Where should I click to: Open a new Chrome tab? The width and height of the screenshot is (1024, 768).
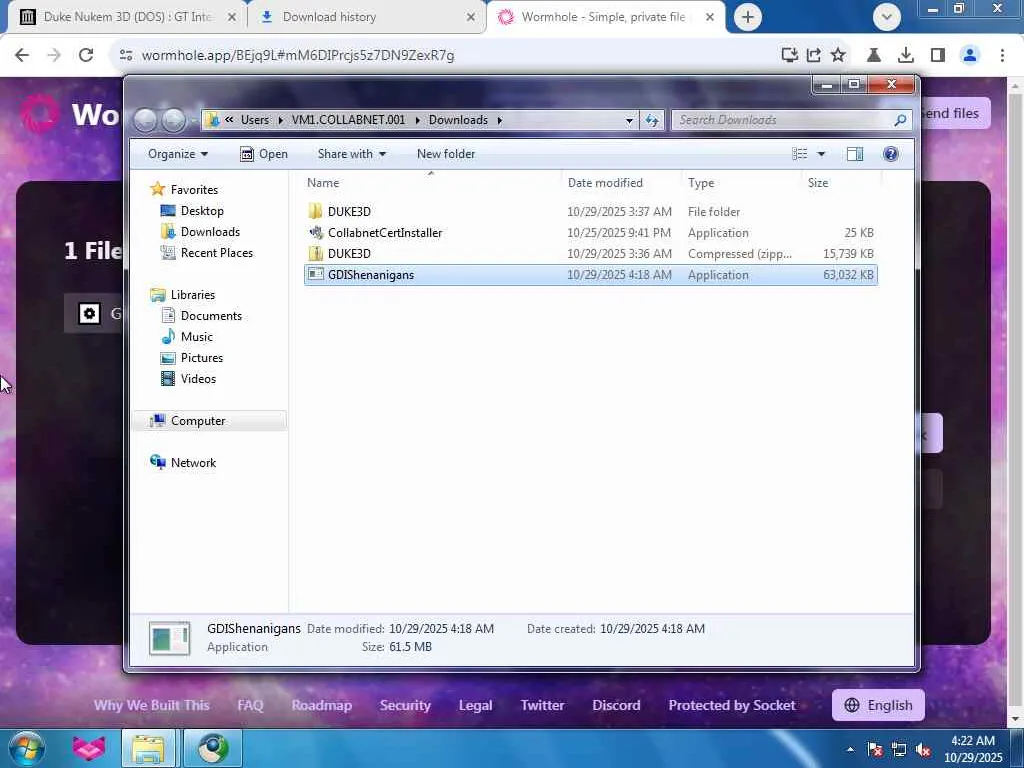click(748, 17)
